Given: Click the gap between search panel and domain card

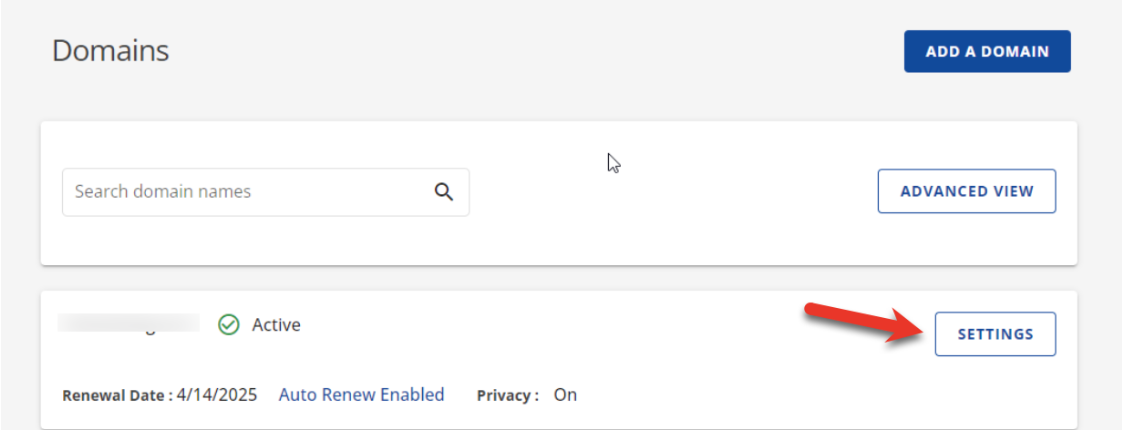Looking at the screenshot, I should 558,278.
